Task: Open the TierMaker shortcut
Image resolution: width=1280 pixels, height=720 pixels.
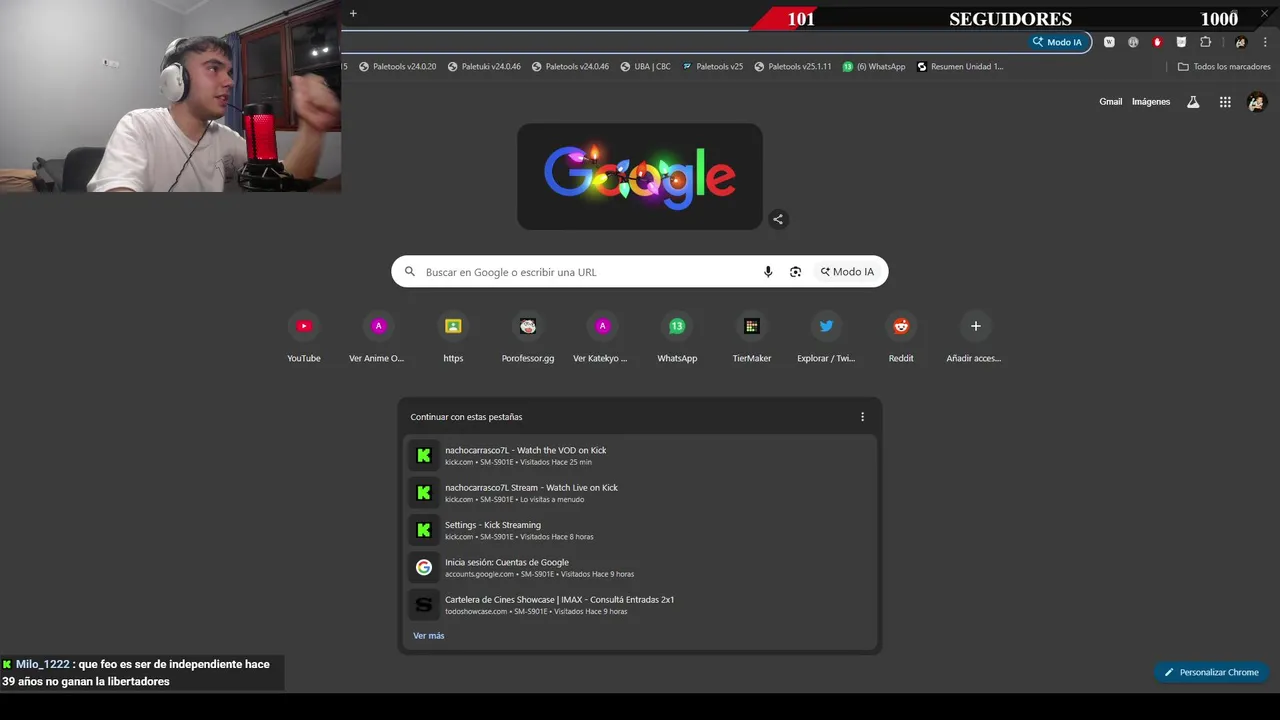Action: [x=752, y=339]
